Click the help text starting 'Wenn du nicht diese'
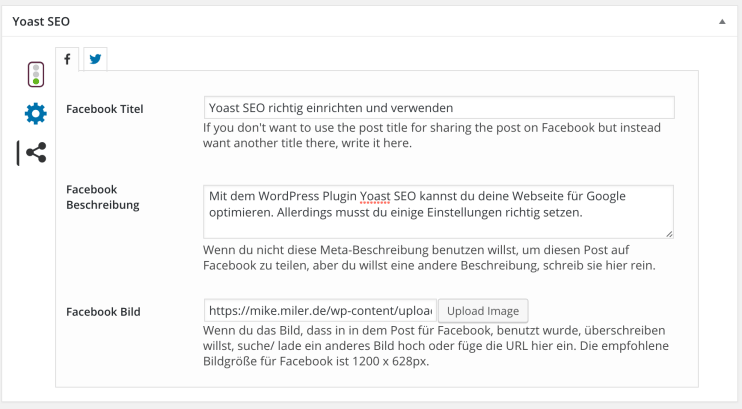Image resolution: width=742 pixels, height=409 pixels. (x=429, y=258)
